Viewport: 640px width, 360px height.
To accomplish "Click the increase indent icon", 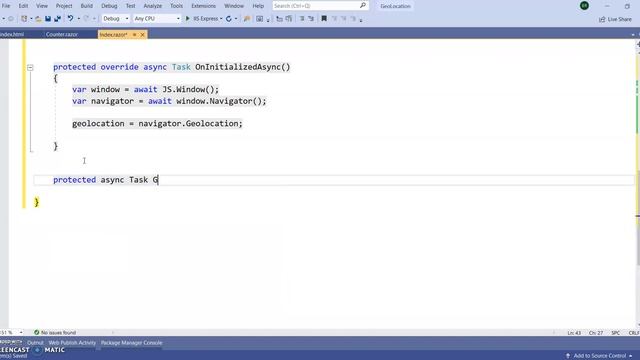I will [311, 19].
